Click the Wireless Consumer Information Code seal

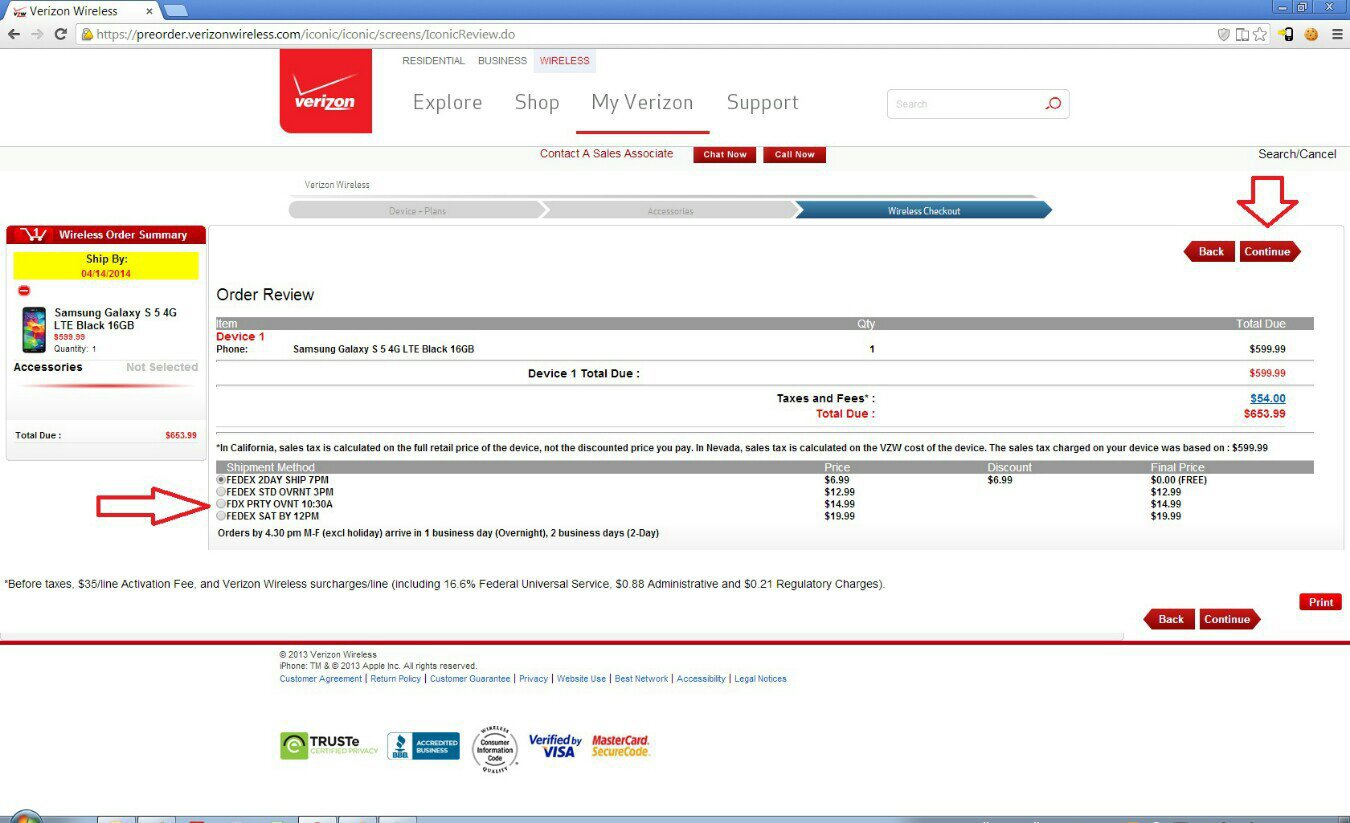tap(495, 749)
